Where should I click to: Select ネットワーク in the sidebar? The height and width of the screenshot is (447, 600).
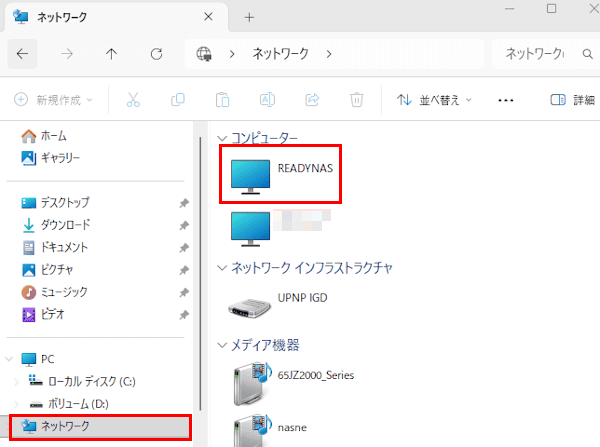pyautogui.click(x=101, y=426)
